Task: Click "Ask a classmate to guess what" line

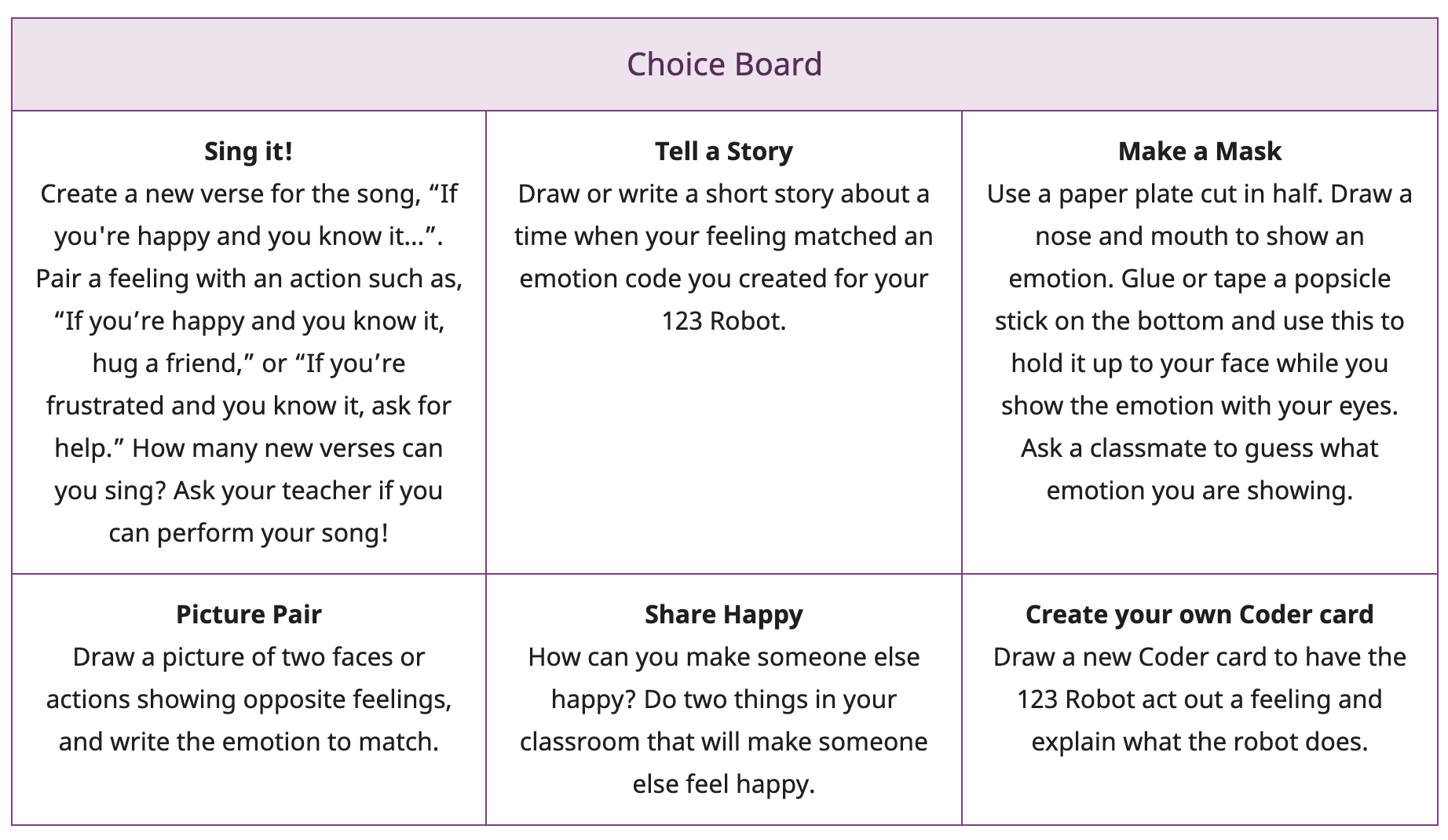Action: point(1199,448)
